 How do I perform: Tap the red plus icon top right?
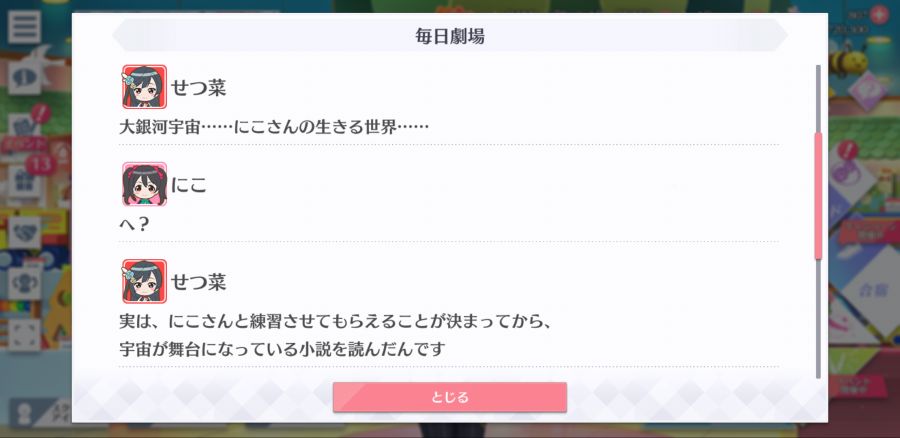(879, 14)
